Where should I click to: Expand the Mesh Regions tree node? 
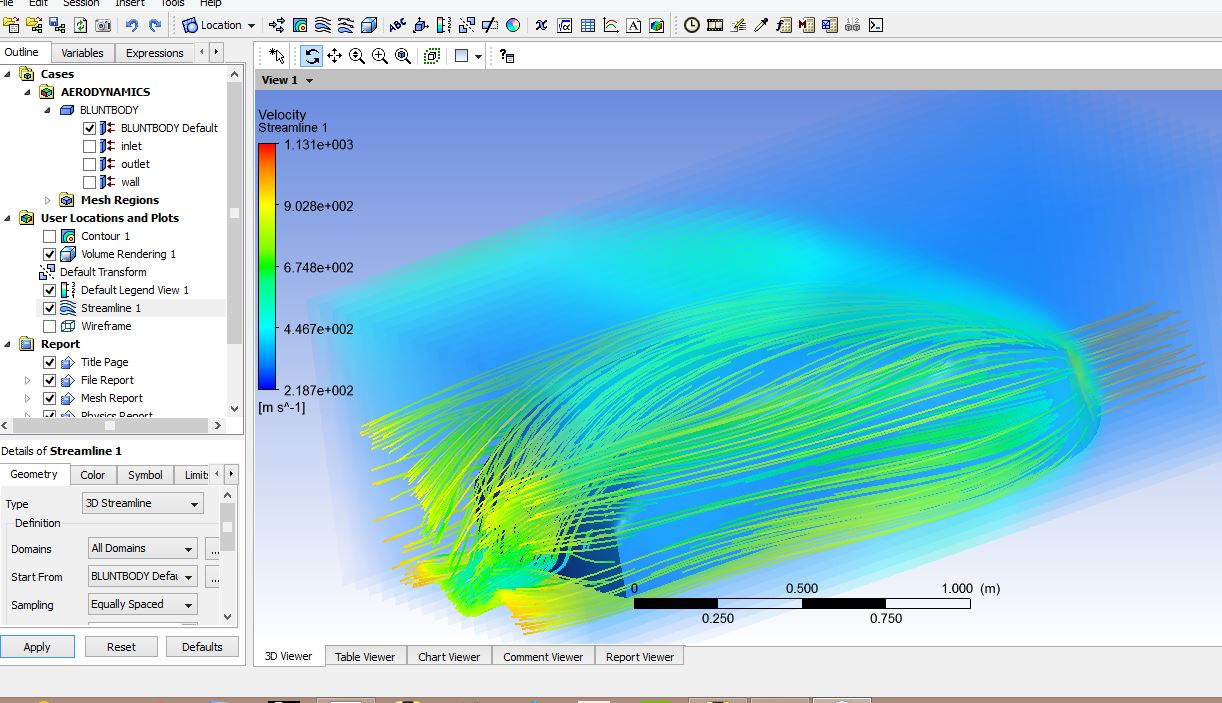[47, 200]
